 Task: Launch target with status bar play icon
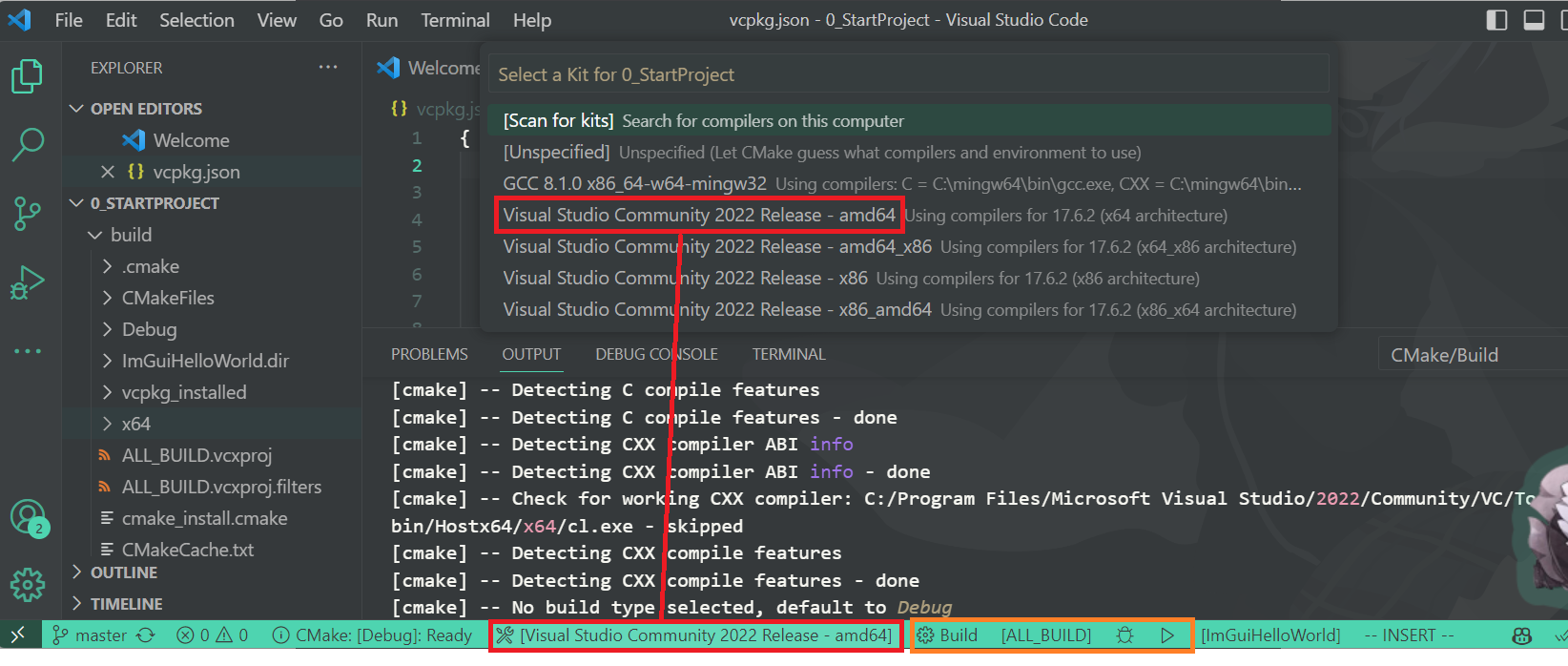[1167, 635]
